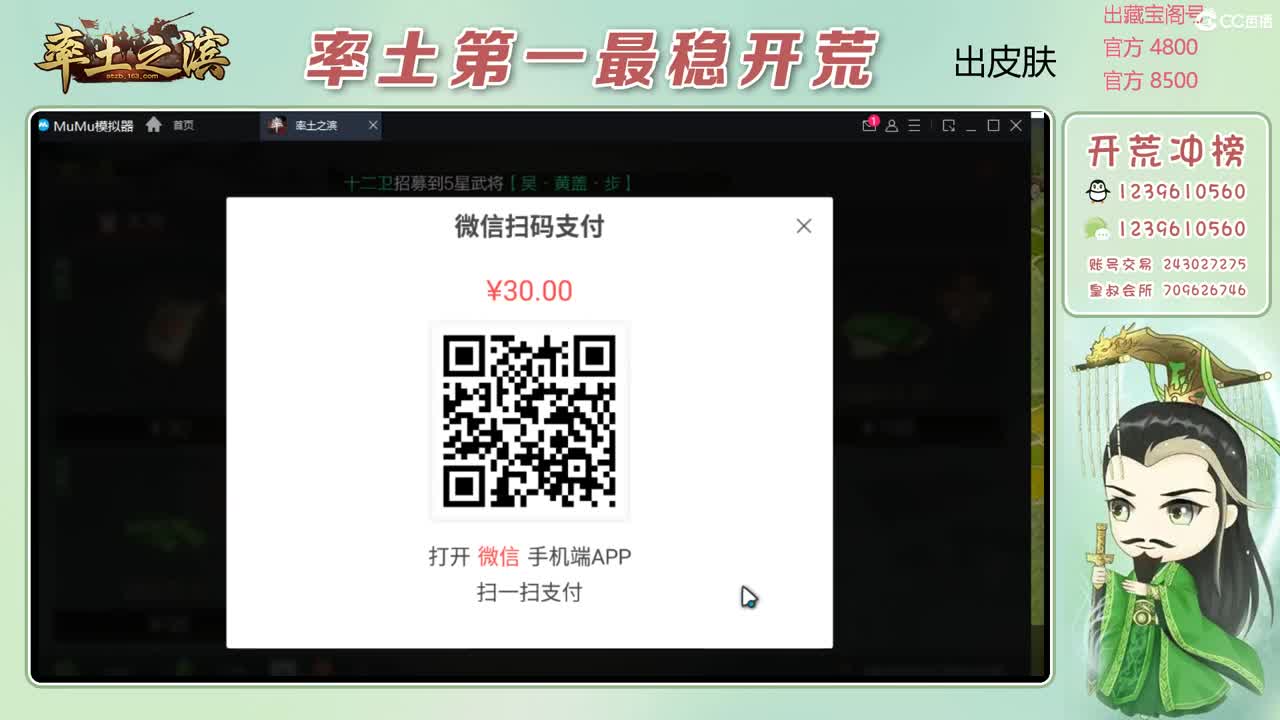Click the QQ penguin icon
1280x720 pixels.
pyautogui.click(x=1098, y=191)
